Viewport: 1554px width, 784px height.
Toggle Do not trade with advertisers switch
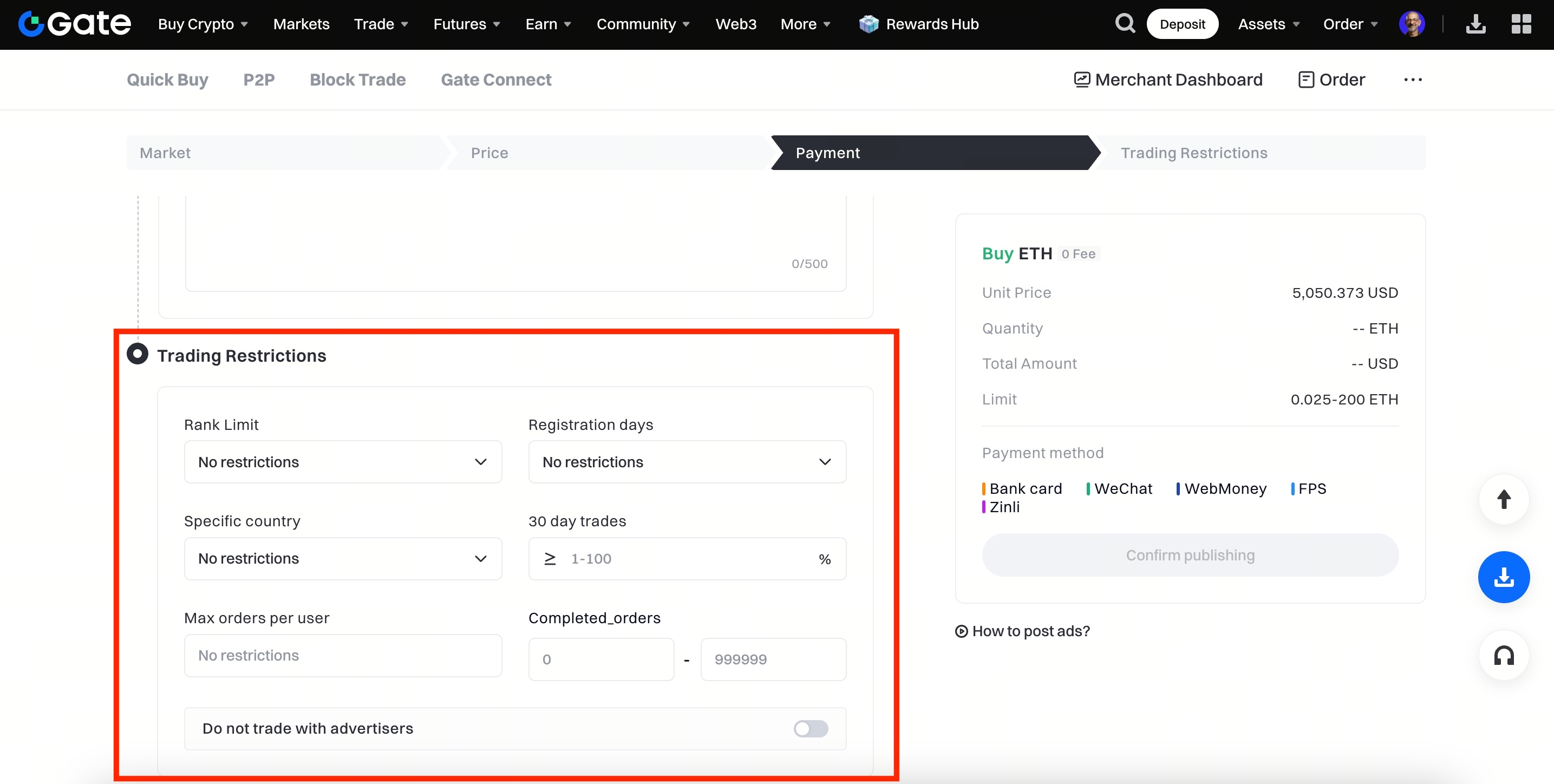pyautogui.click(x=810, y=729)
